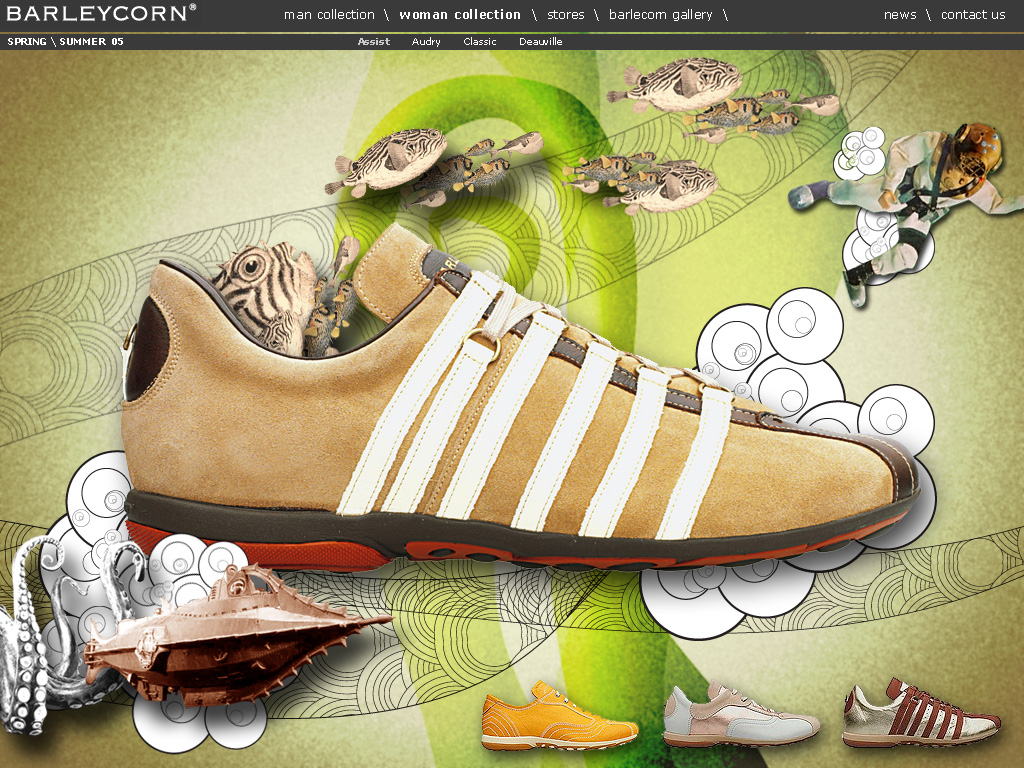Screen dimensions: 1024x768
Task: Click the Barleycorn logo
Action: click(101, 13)
